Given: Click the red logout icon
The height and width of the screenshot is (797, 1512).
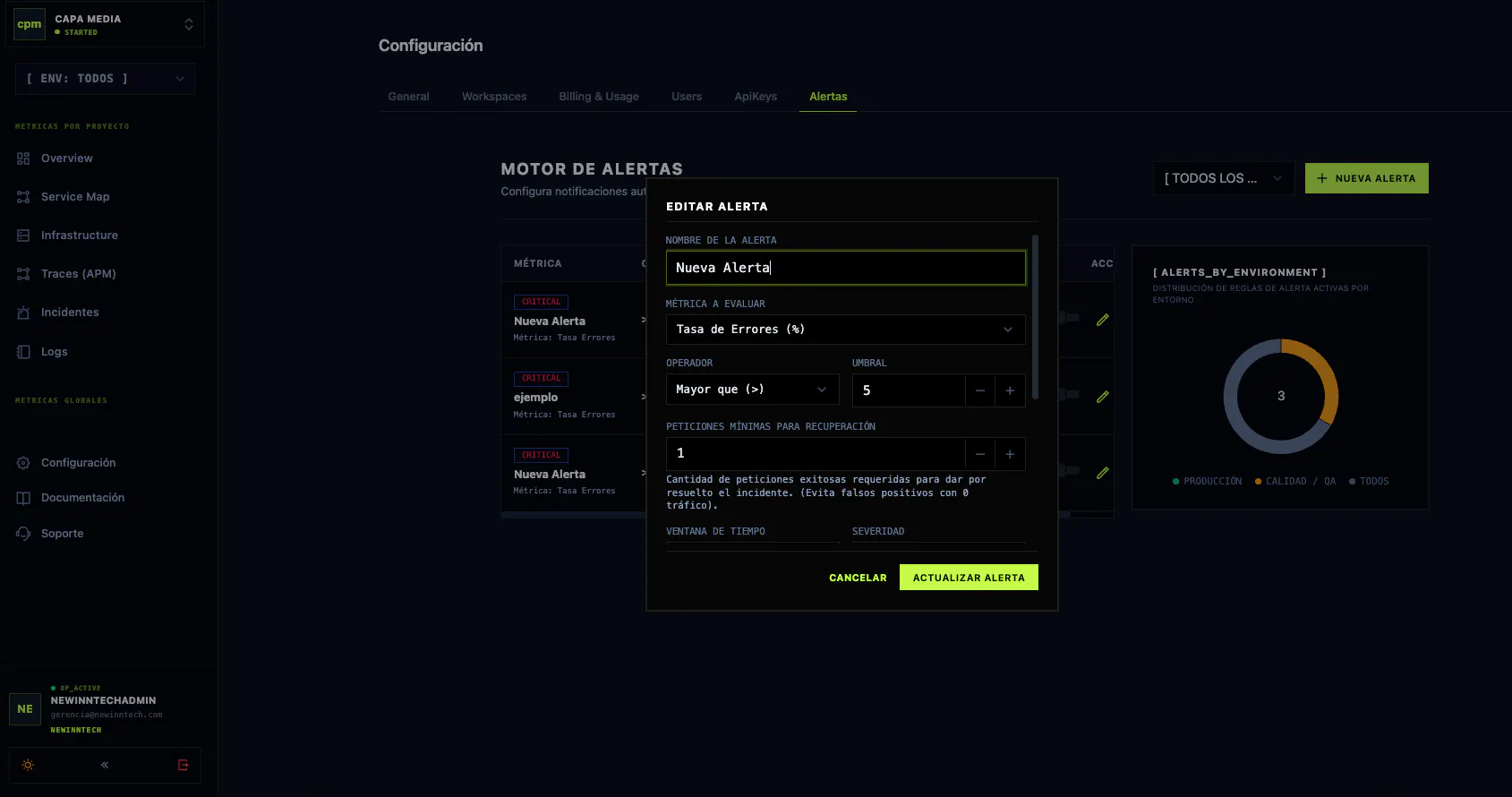Looking at the screenshot, I should pyautogui.click(x=184, y=765).
